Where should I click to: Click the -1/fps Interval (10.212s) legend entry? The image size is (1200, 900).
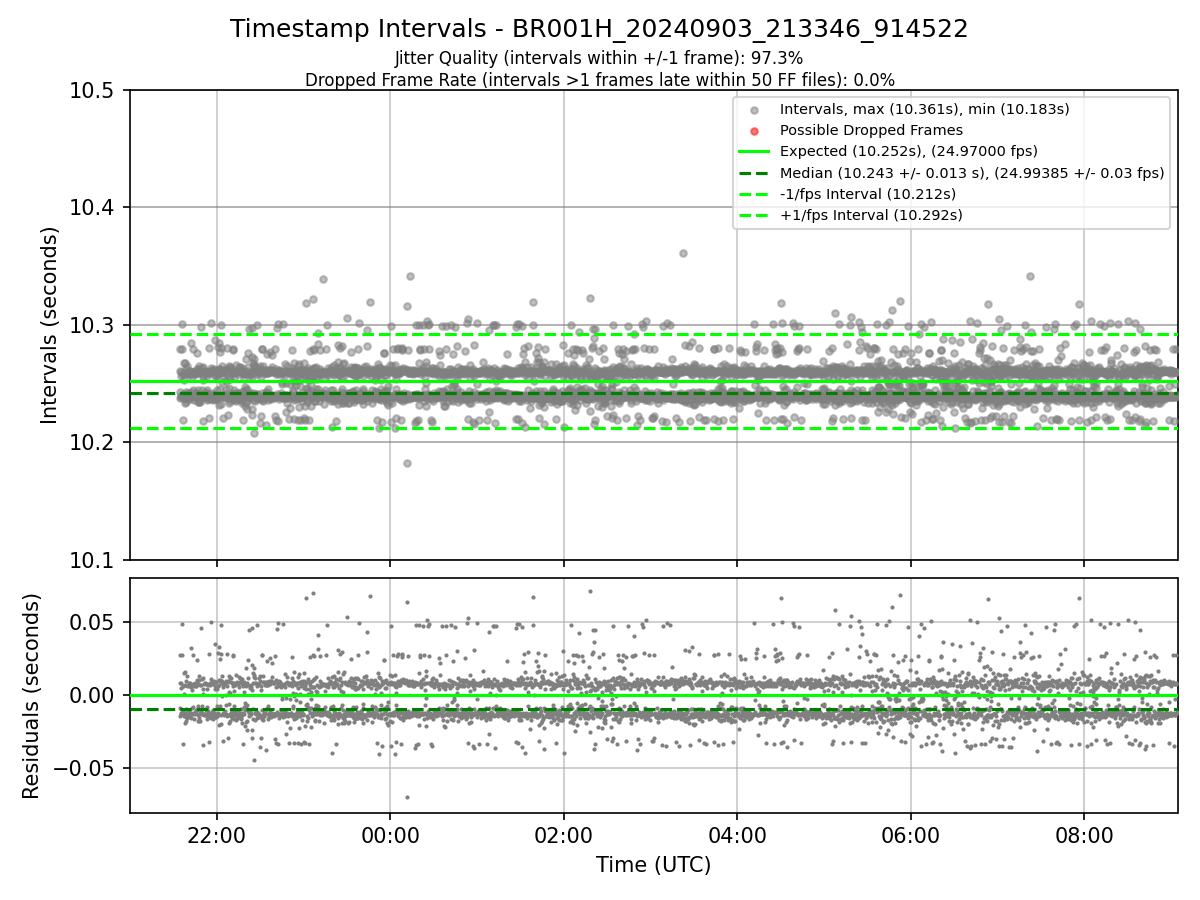(x=868, y=193)
